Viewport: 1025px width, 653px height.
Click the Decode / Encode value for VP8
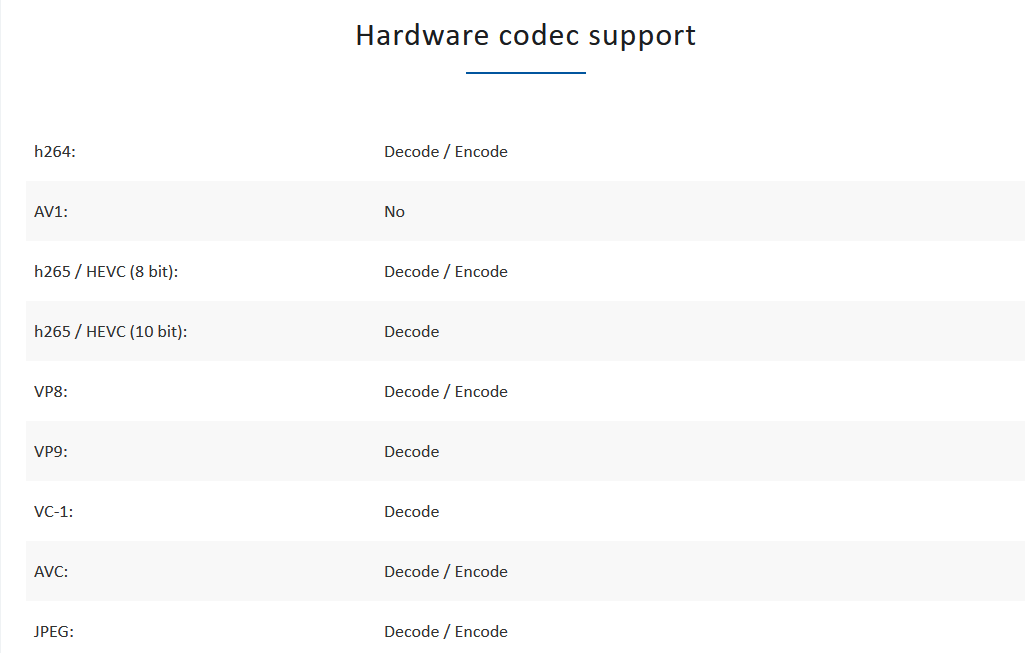[446, 392]
